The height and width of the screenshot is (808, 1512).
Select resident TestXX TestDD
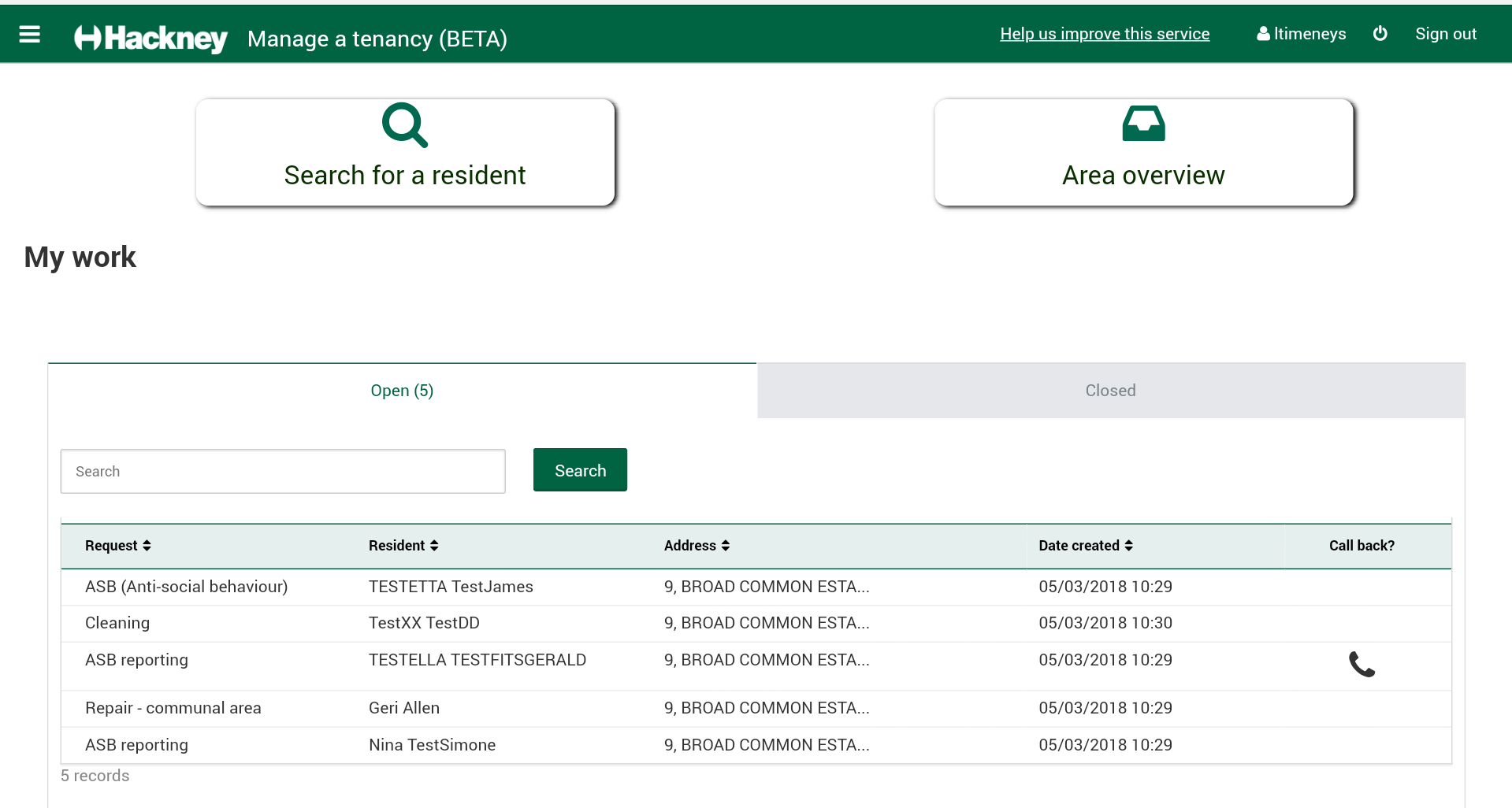coord(424,623)
